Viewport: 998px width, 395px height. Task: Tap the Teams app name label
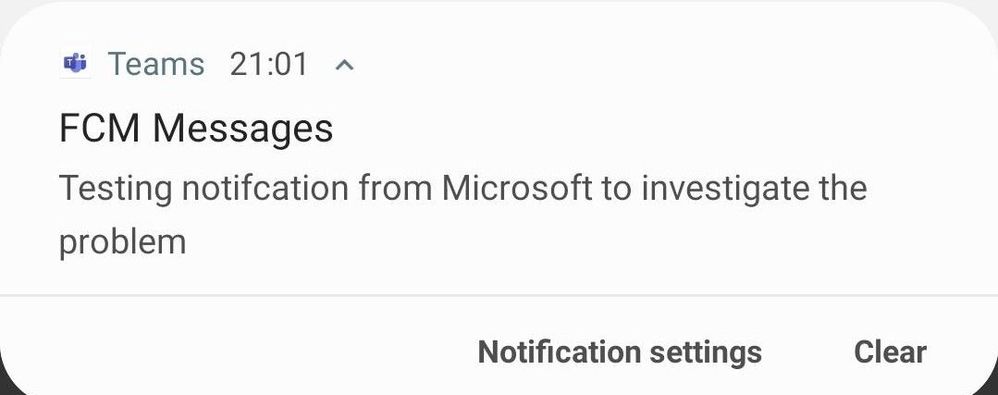156,64
